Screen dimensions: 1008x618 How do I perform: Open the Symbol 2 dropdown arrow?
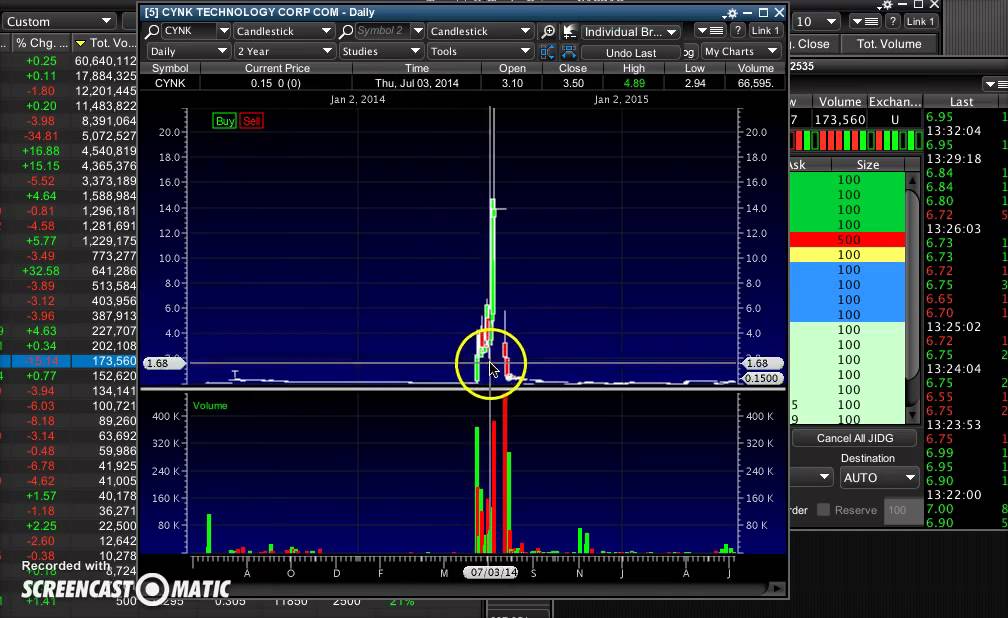(x=417, y=31)
